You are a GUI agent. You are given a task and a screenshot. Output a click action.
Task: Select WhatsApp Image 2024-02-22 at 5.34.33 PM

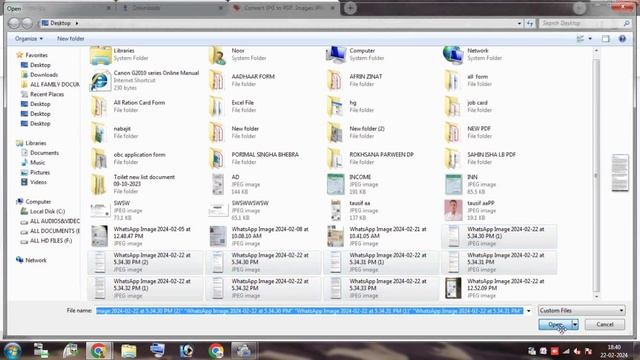(381, 288)
